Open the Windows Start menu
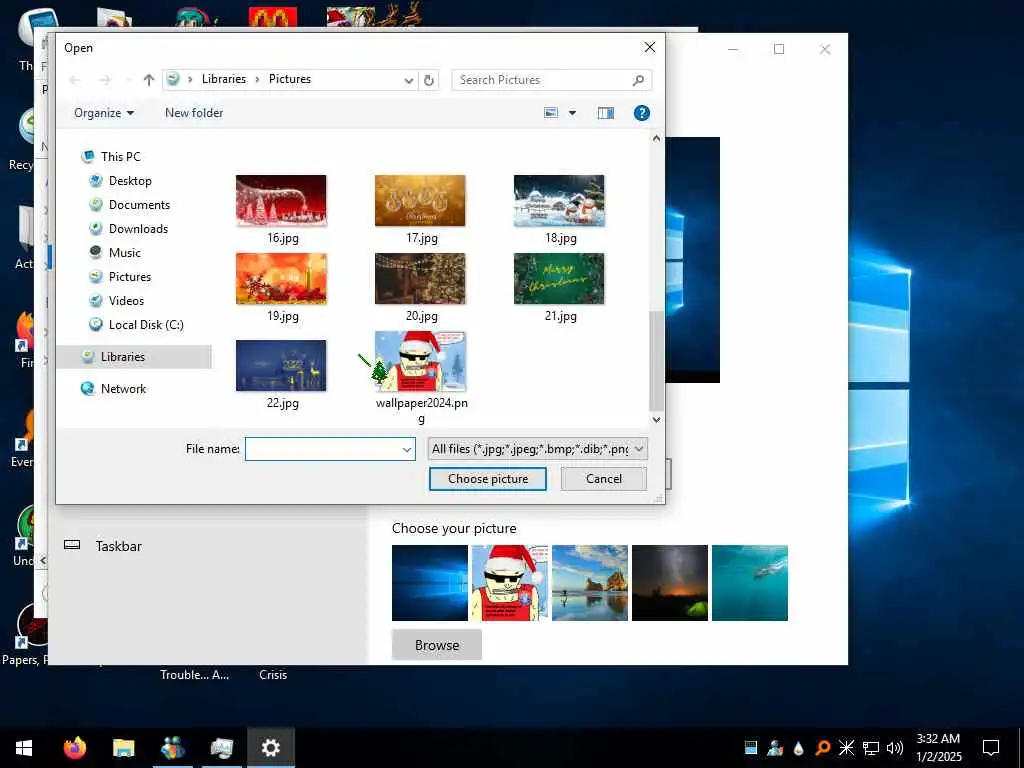 [x=24, y=748]
